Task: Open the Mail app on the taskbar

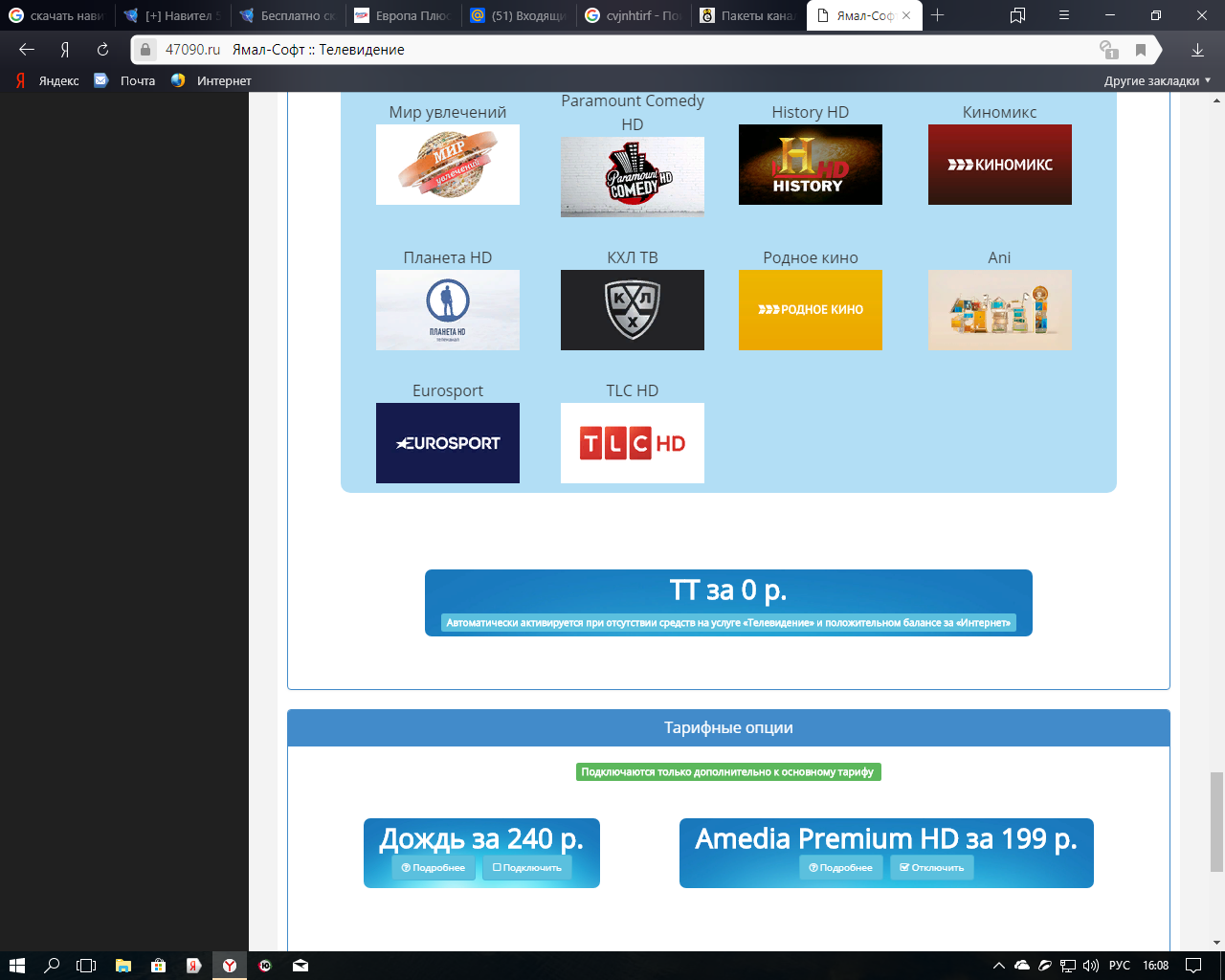Action: 301,966
